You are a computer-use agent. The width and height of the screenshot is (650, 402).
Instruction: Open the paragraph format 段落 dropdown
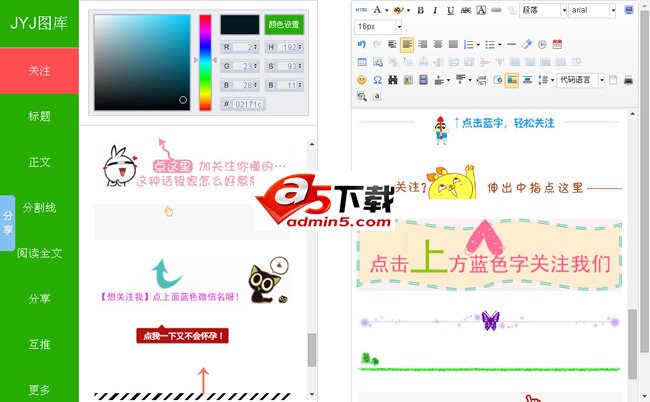(543, 10)
